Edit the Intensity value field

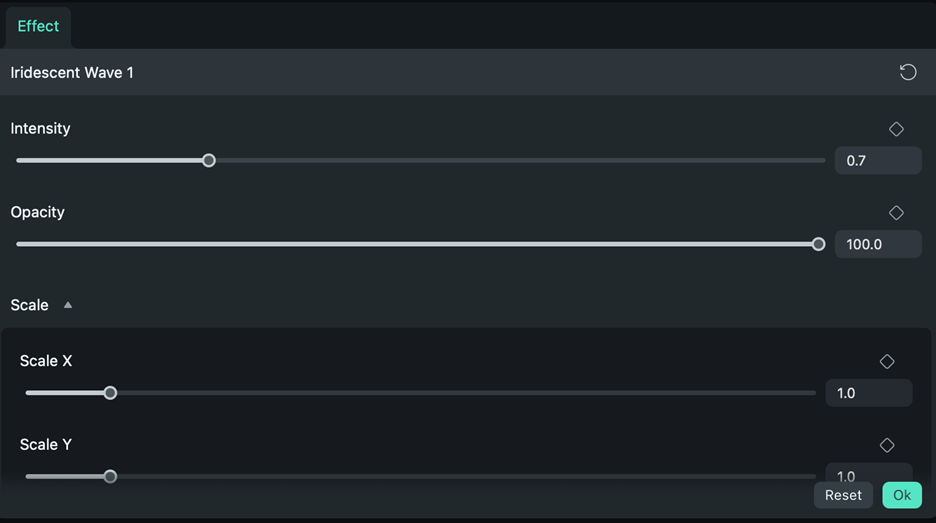[877, 160]
